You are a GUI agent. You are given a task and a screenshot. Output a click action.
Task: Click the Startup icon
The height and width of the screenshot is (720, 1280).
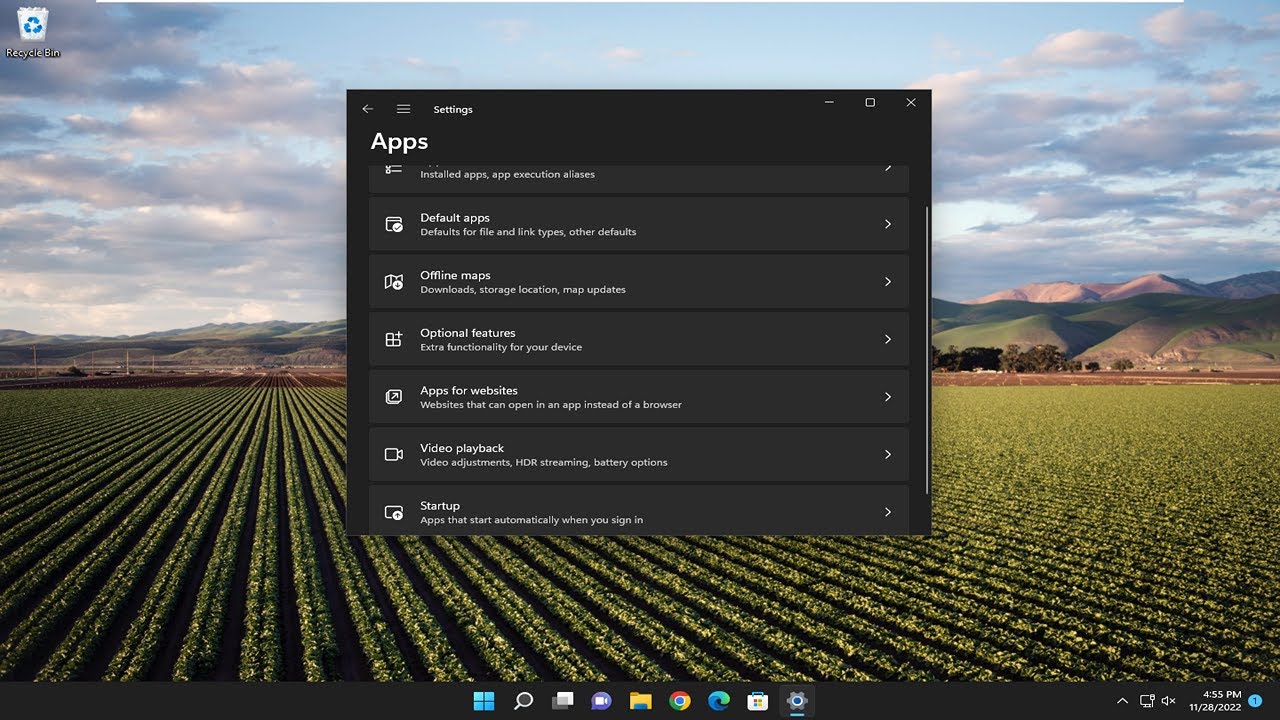tap(394, 513)
